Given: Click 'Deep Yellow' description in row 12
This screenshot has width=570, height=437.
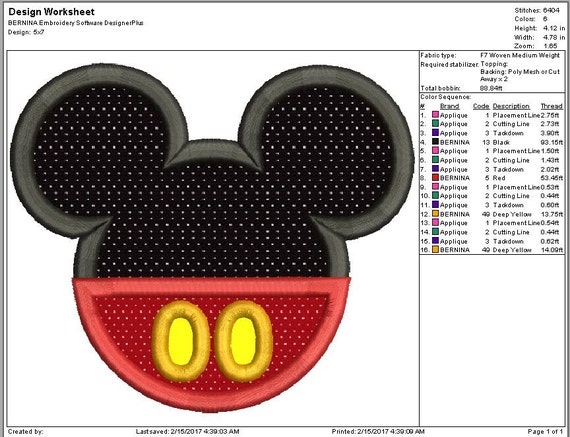Looking at the screenshot, I should (512, 214).
